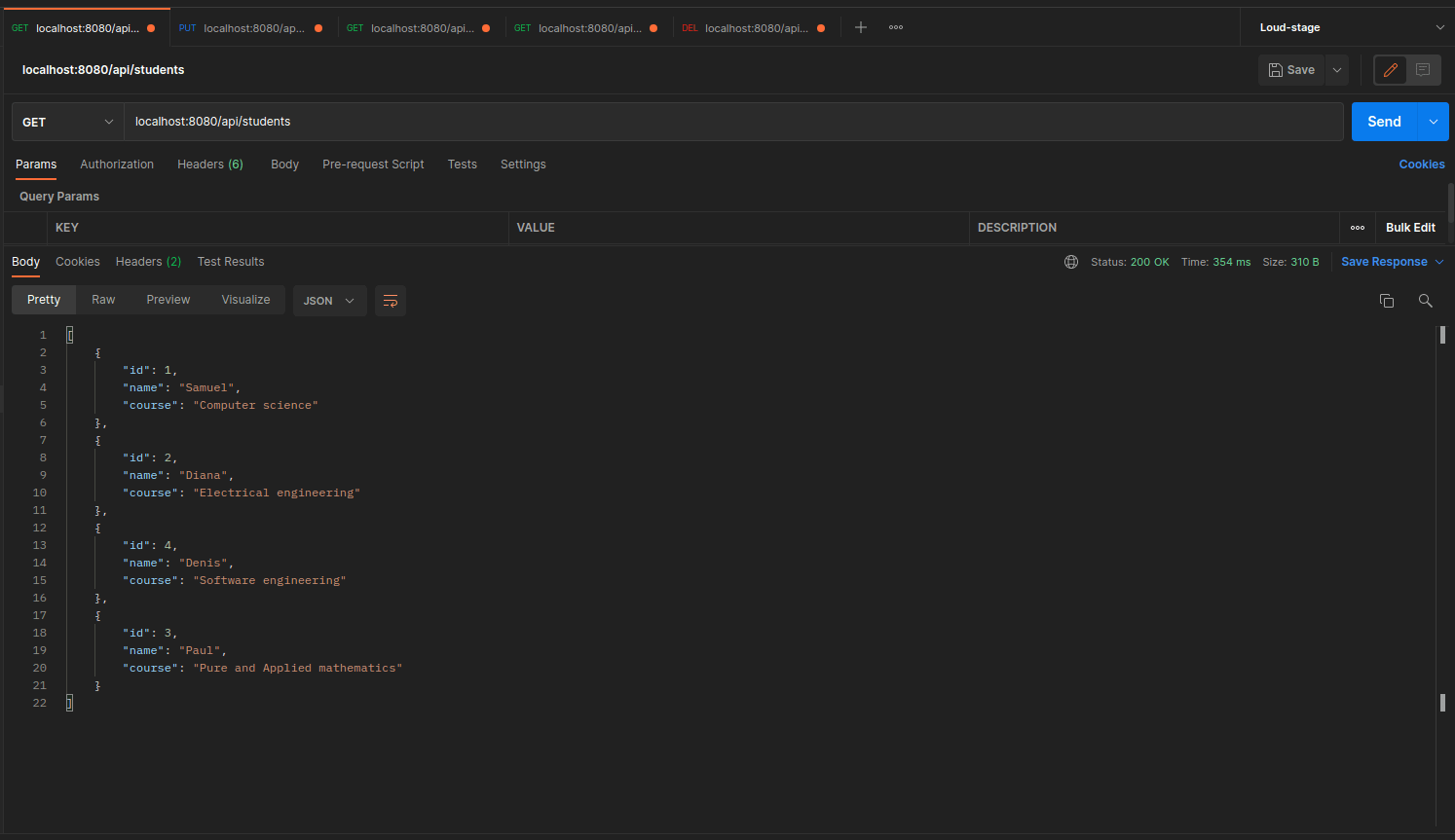The height and width of the screenshot is (840, 1455).
Task: Open the Test Results tab
Action: (x=231, y=262)
